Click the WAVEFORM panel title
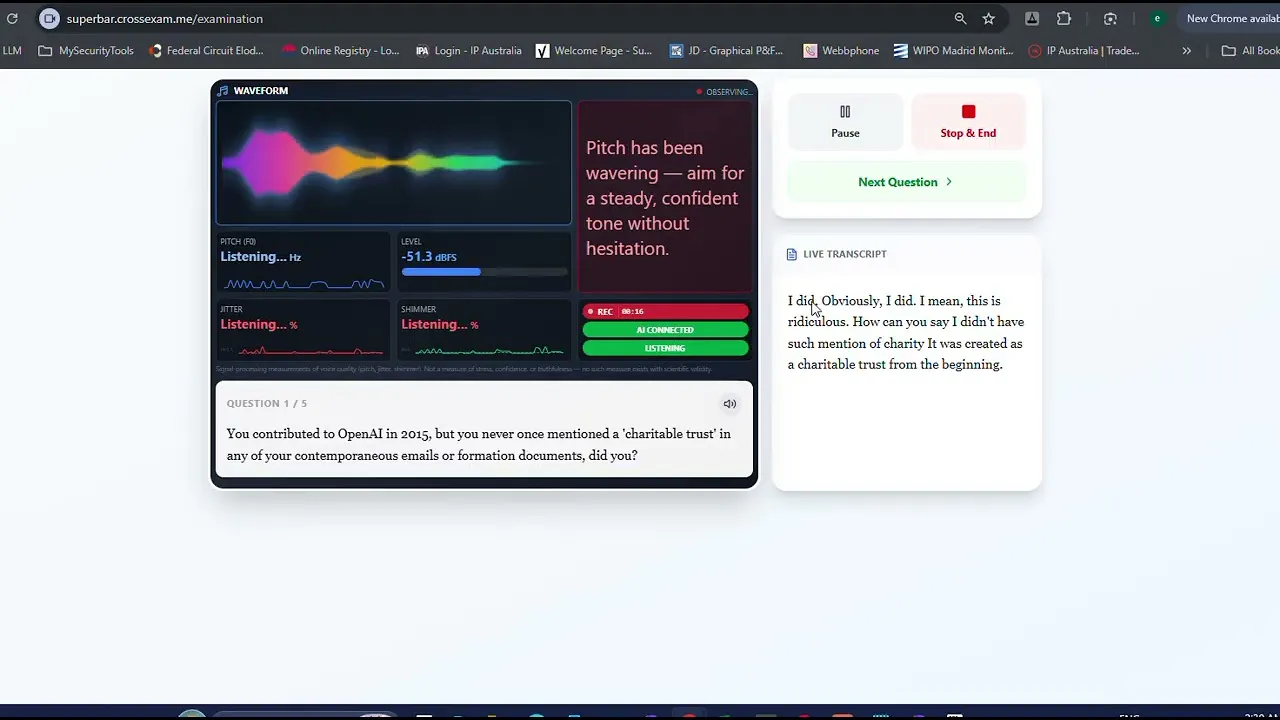The image size is (1280, 720). [x=261, y=91]
